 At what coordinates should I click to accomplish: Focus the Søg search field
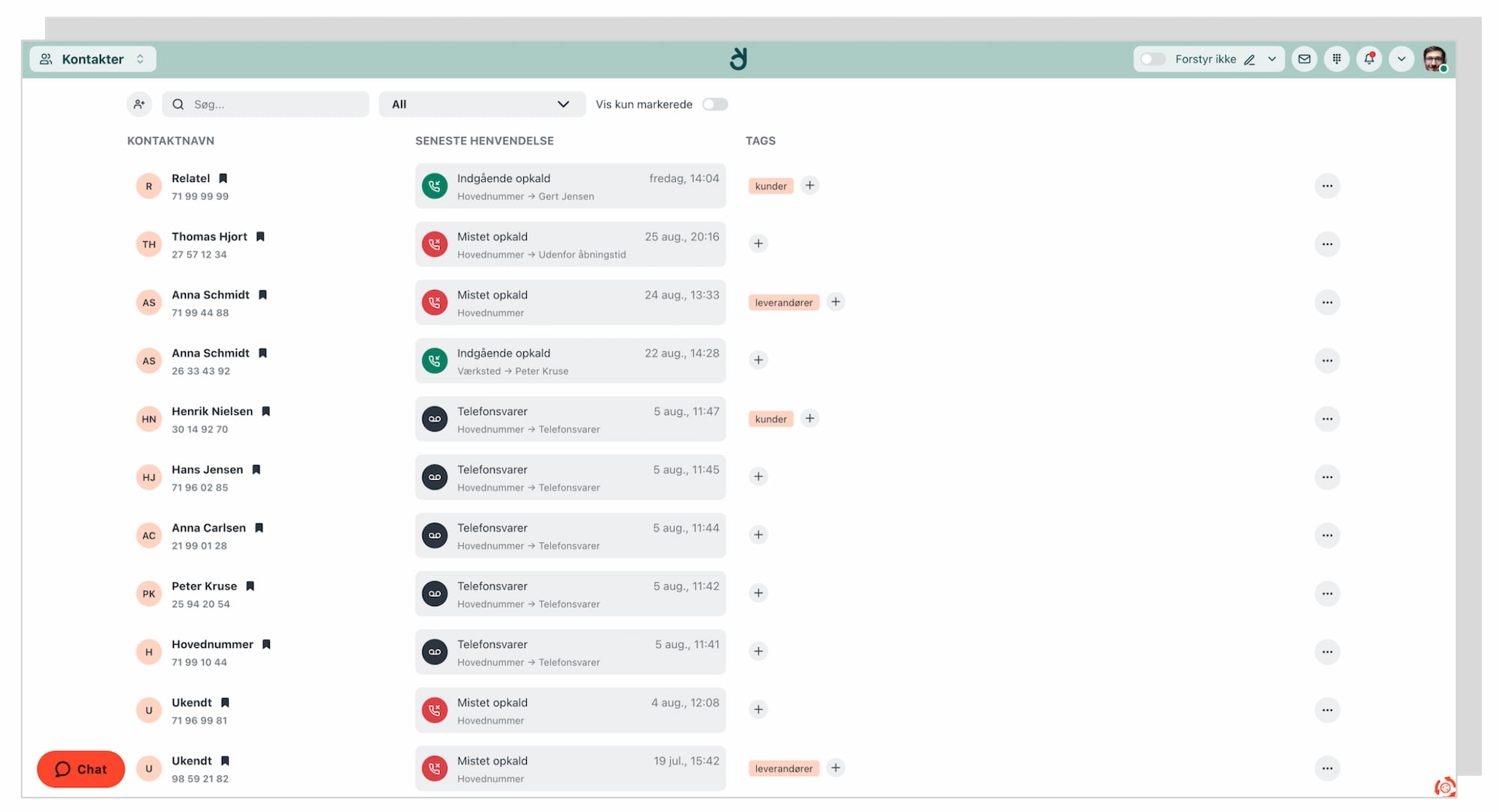266,104
